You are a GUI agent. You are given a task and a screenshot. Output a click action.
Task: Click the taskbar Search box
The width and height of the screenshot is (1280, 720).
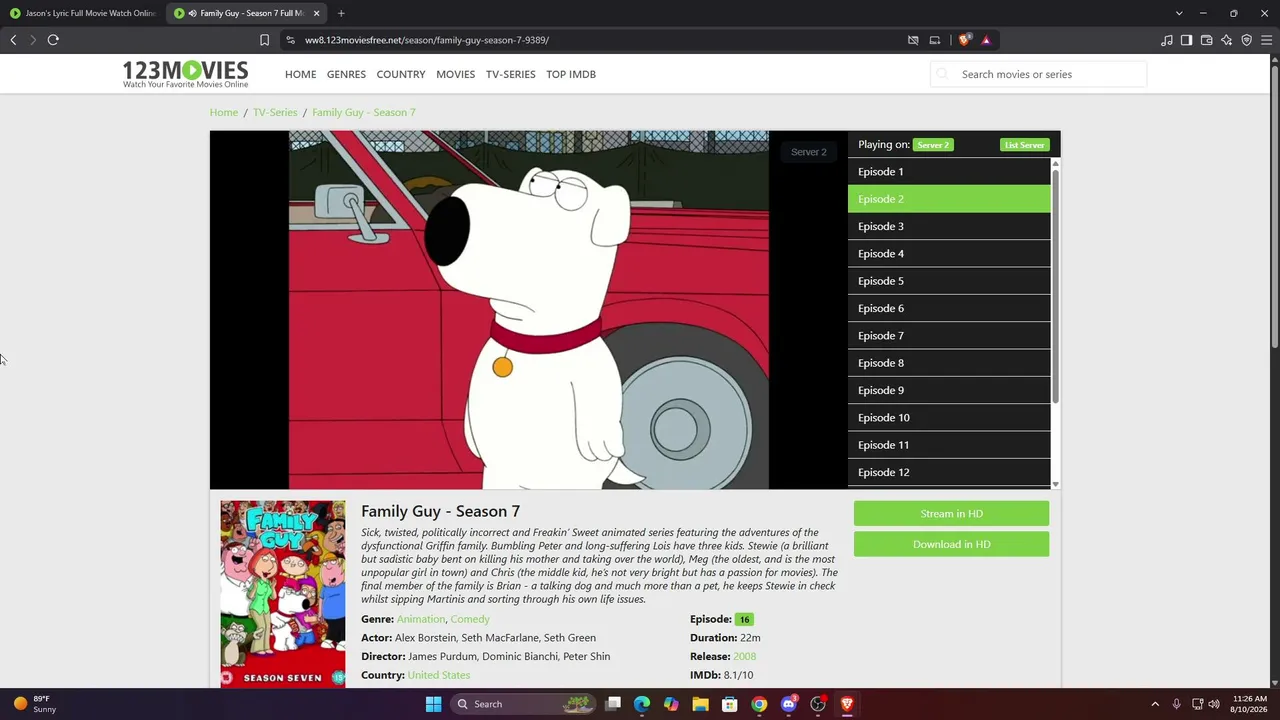(x=524, y=704)
